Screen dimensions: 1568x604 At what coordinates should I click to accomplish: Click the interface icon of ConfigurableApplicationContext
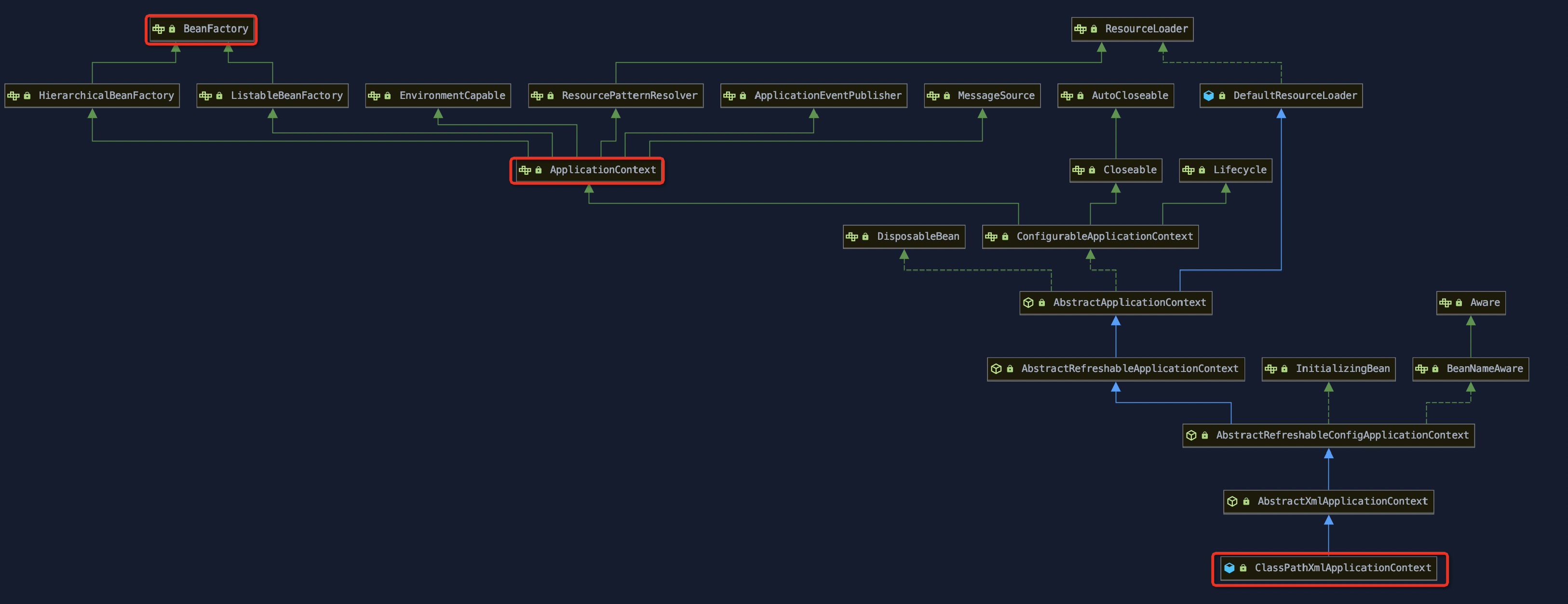[x=991, y=236]
